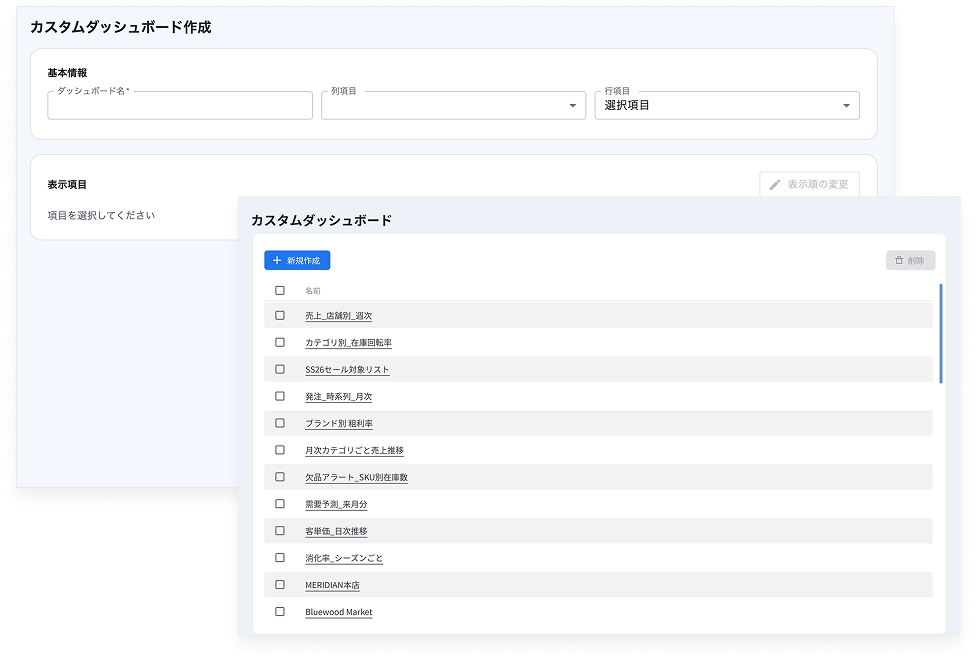Image resolution: width=977 pixels, height=662 pixels.
Task: Click the dashboard list vertical scrollbar
Action: coord(940,333)
